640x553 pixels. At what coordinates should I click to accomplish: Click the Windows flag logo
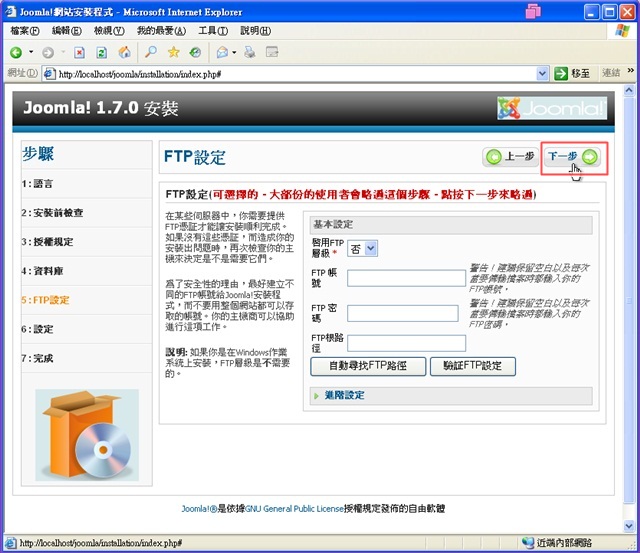pos(622,31)
